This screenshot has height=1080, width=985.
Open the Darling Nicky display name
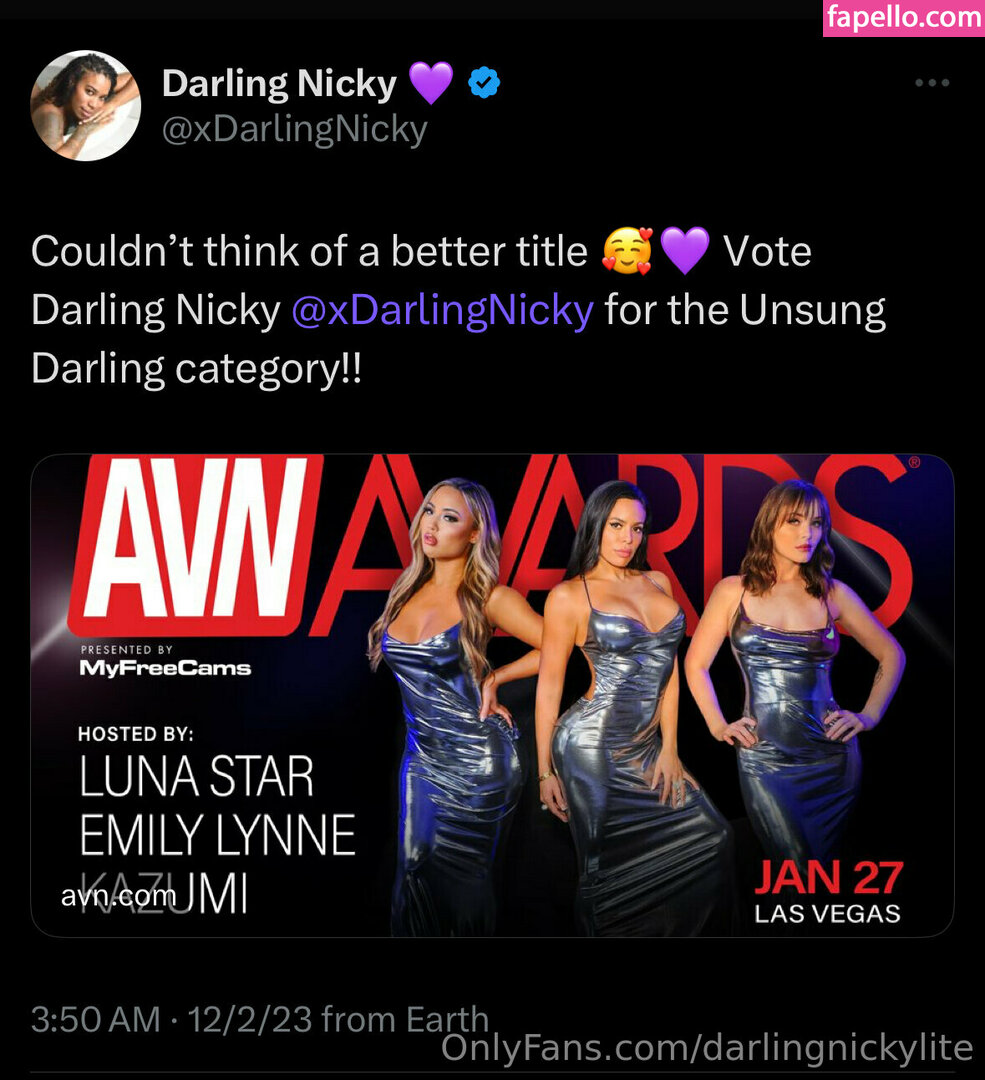(279, 83)
